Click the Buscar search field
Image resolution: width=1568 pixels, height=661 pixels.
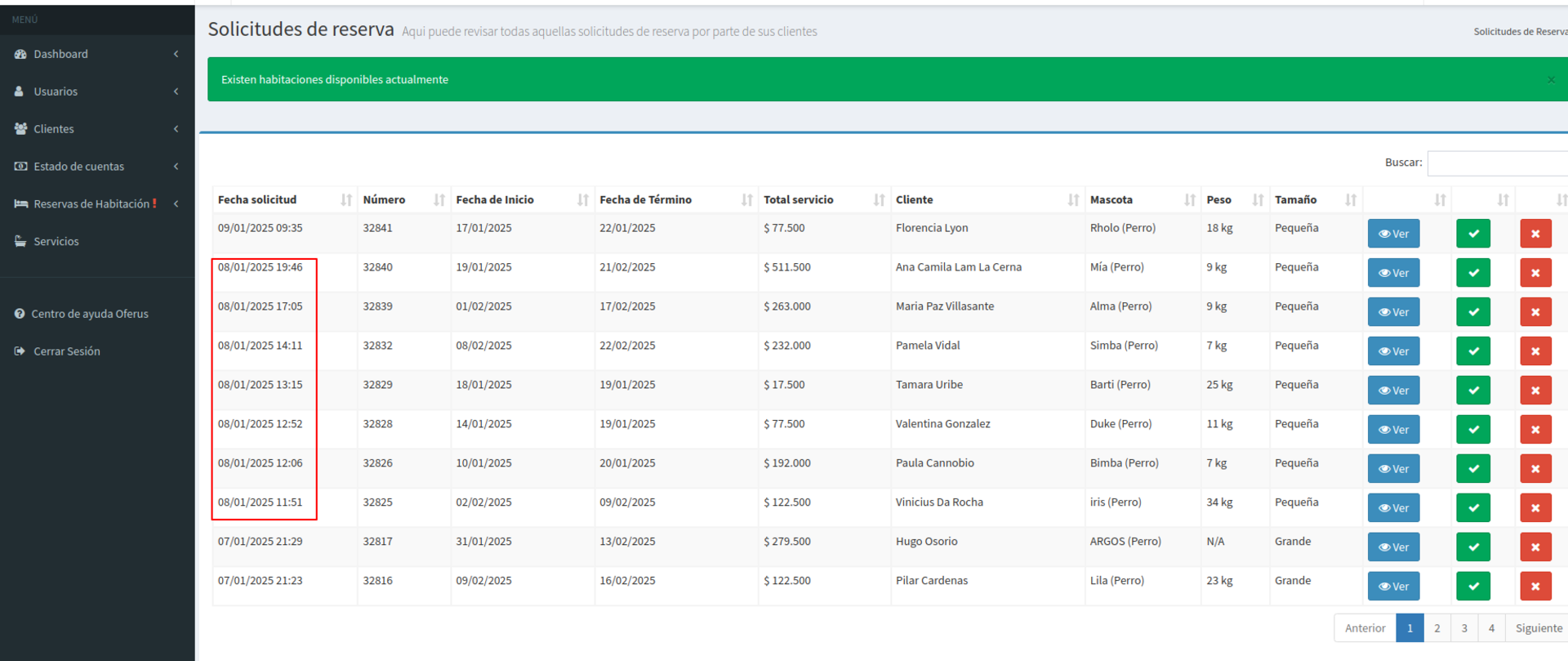coord(1498,163)
